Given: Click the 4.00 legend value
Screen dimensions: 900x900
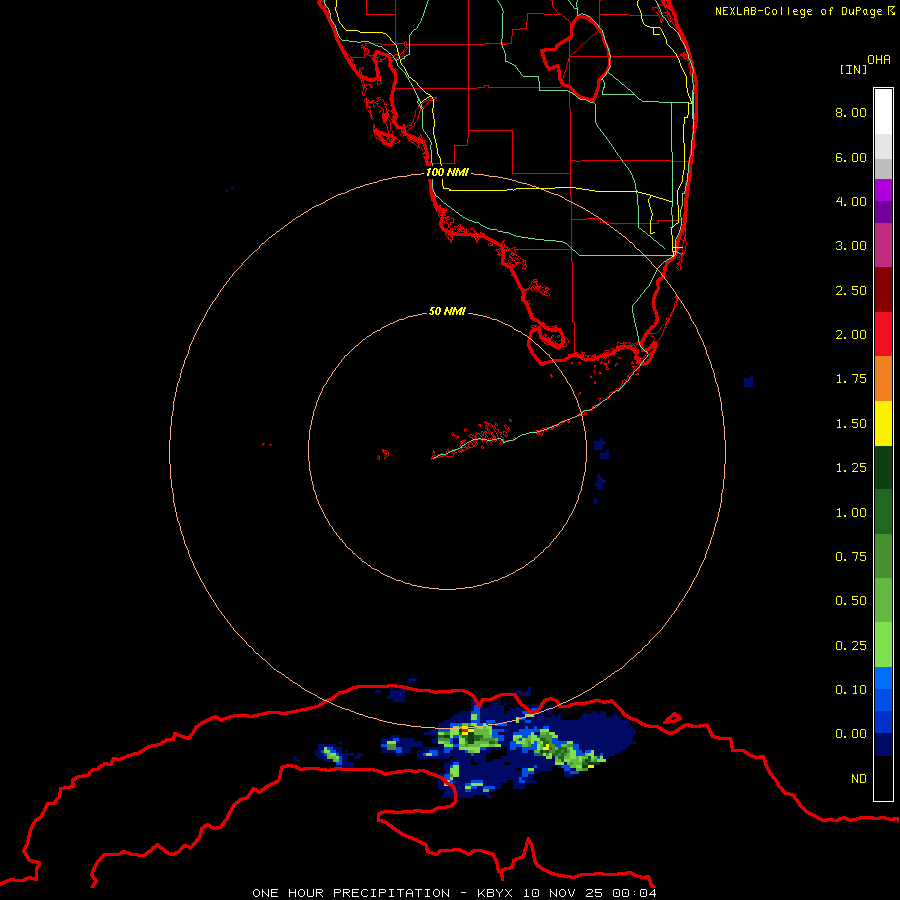Looking at the screenshot, I should tap(851, 201).
